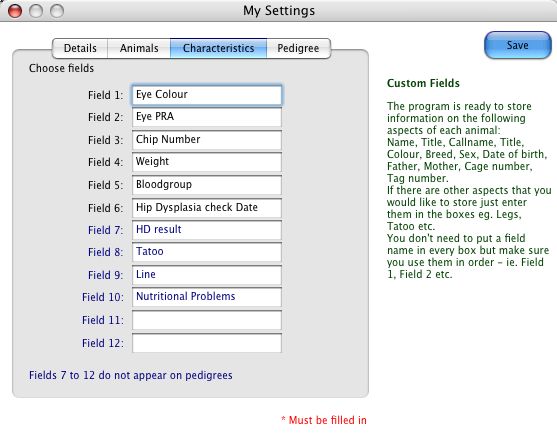Image resolution: width=557 pixels, height=437 pixels.
Task: Open the Animals tab
Action: point(139,48)
